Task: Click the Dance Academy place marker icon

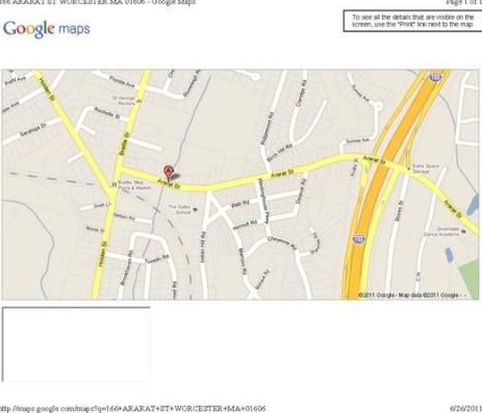Action: click(x=464, y=231)
